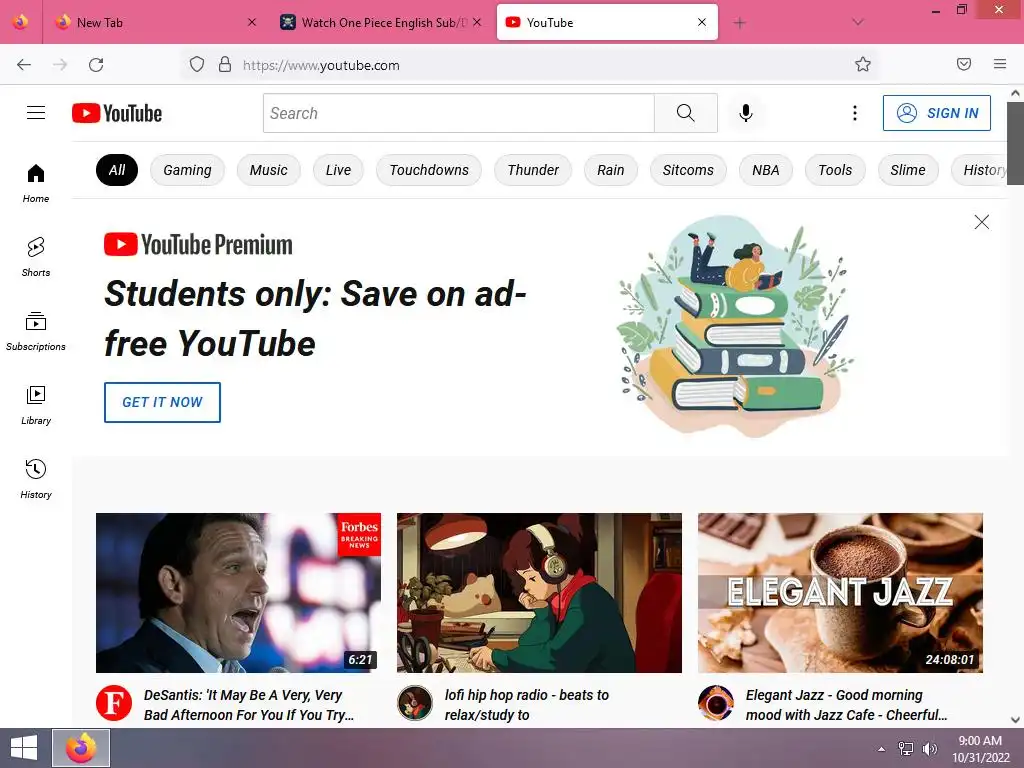Click the Firefox forward arrow

60,65
